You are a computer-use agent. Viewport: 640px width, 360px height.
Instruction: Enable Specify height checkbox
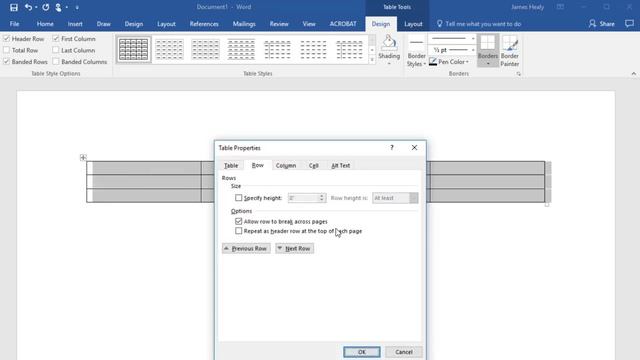click(238, 198)
